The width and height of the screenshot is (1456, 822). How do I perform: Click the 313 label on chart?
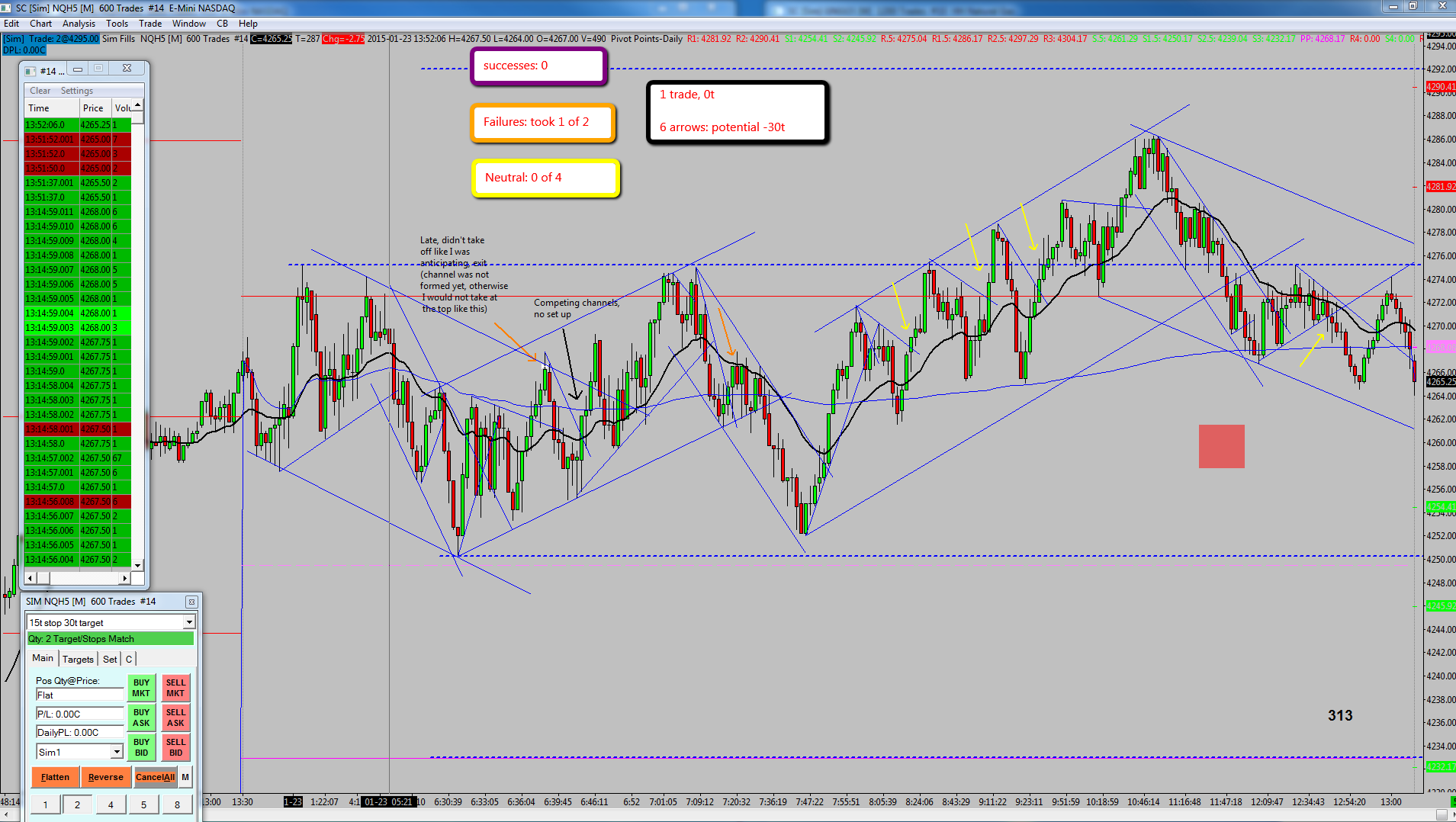coord(1340,715)
